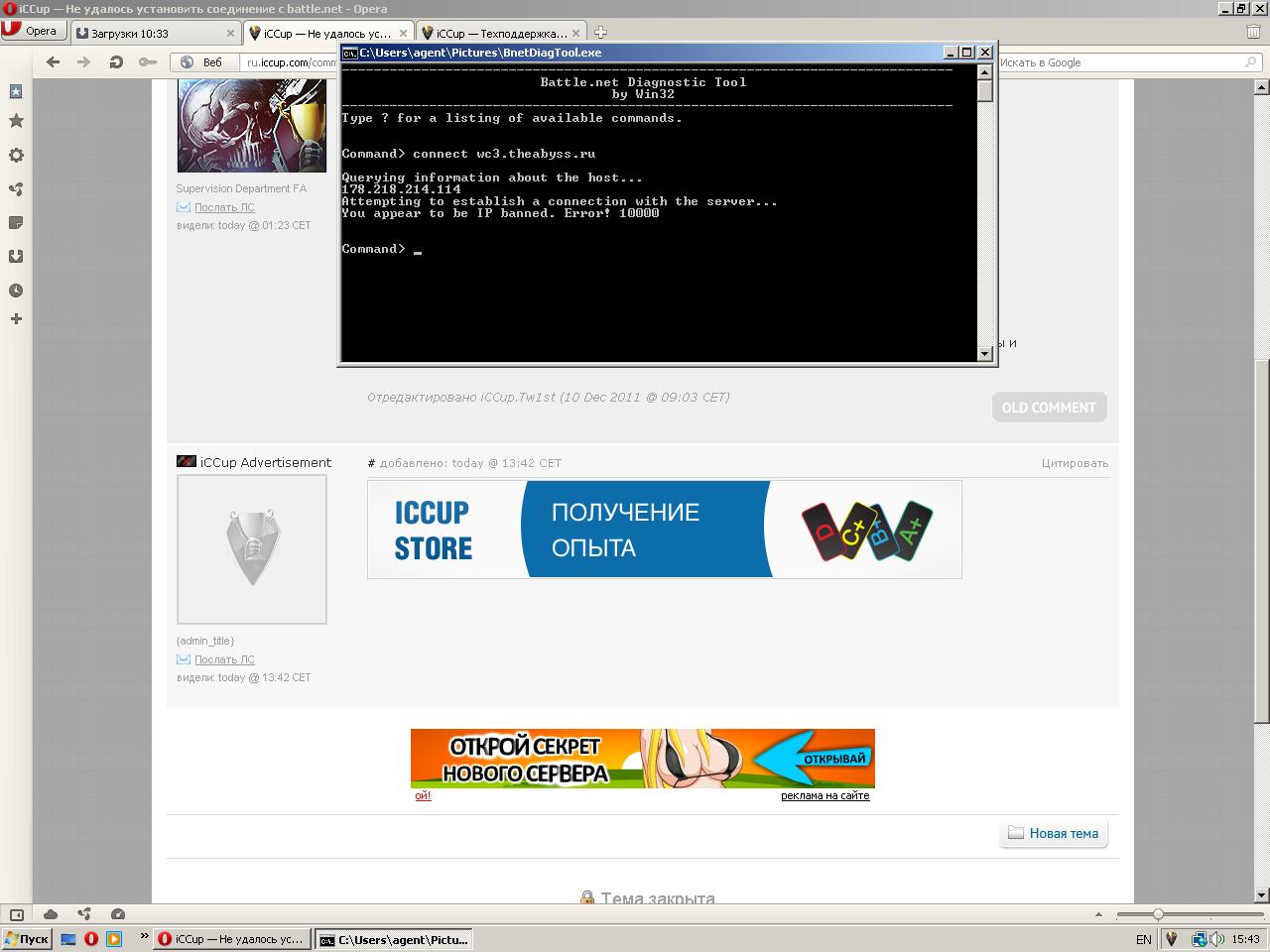Click Show Desktop icon in quick launch
This screenshot has height=952, width=1270.
[x=68, y=939]
